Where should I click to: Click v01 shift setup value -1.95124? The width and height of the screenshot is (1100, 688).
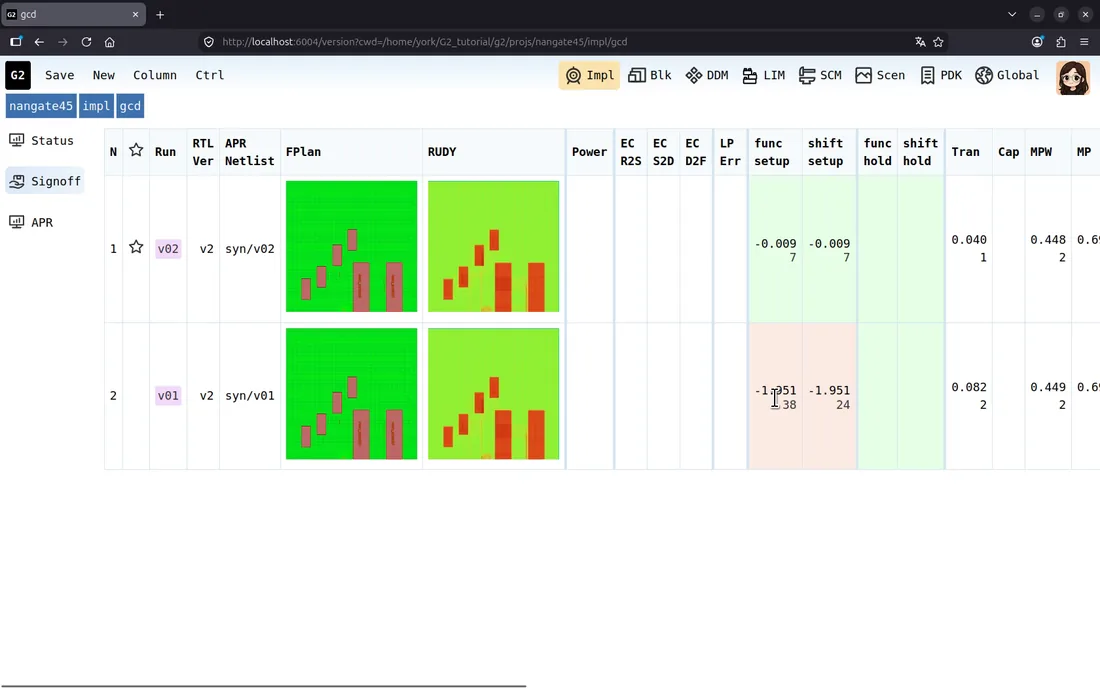point(829,397)
